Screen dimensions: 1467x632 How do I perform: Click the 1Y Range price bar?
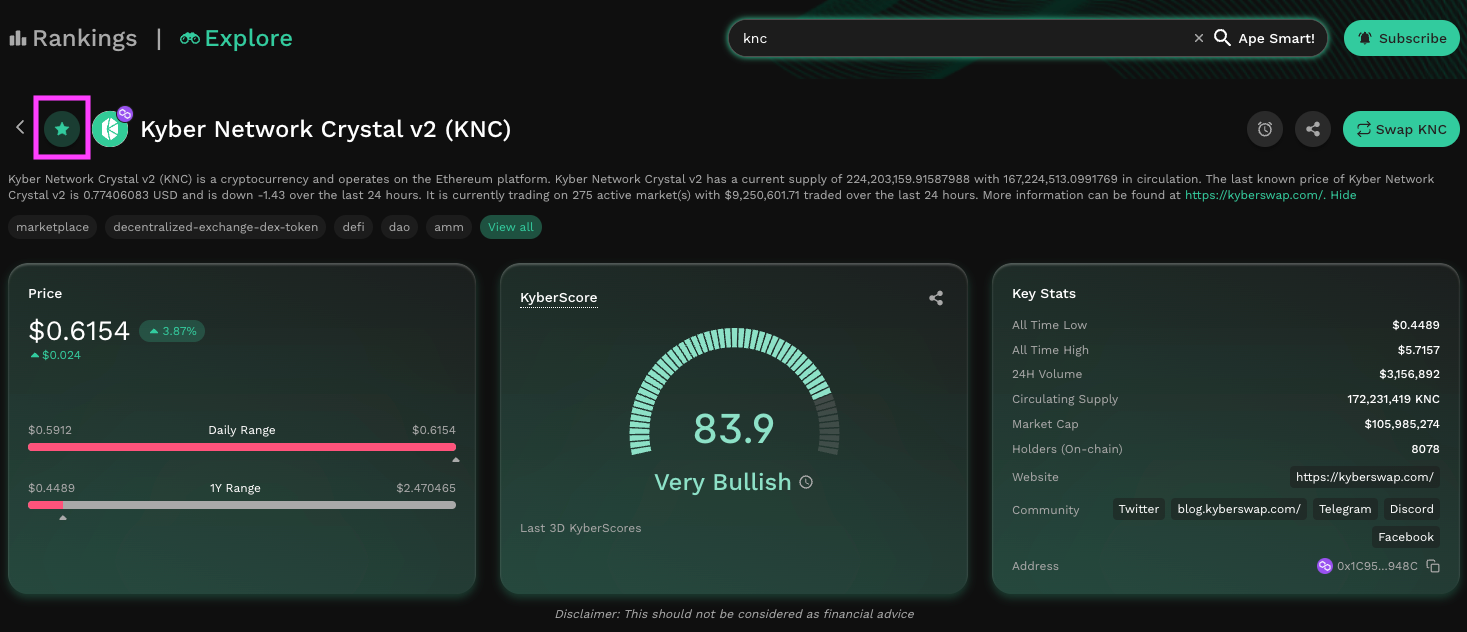pyautogui.click(x=242, y=505)
